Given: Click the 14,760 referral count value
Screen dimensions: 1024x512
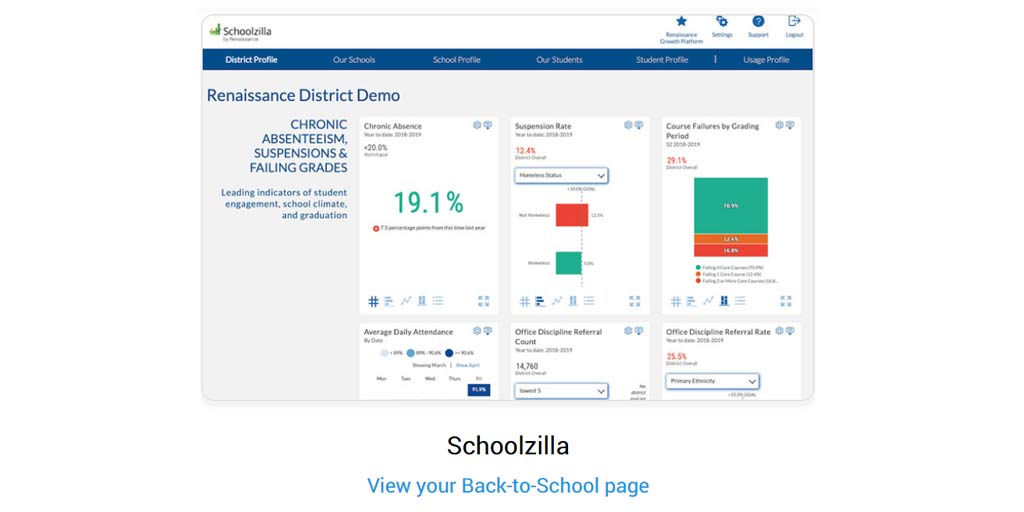Looking at the screenshot, I should (527, 366).
